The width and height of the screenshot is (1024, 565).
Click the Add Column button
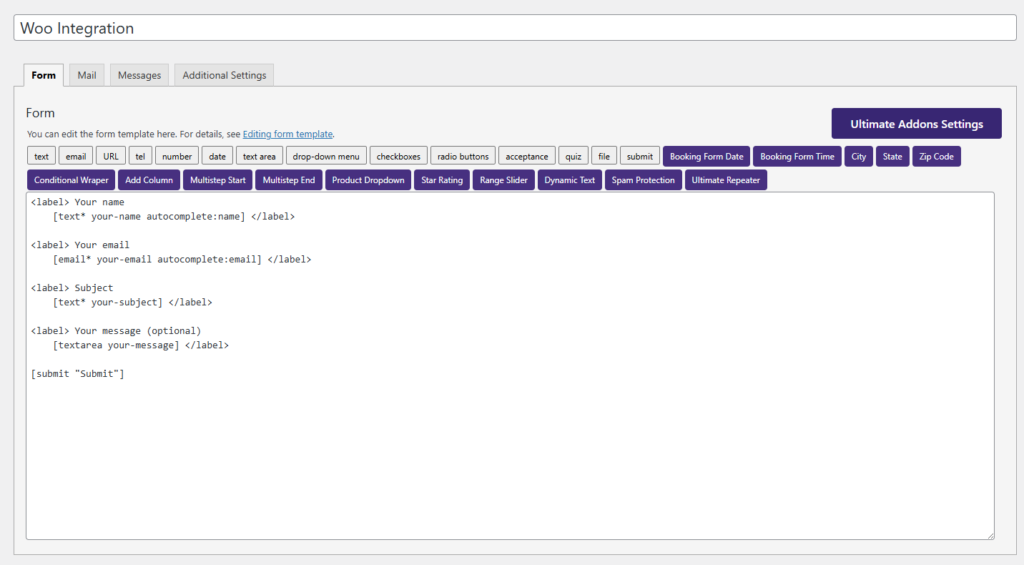(149, 180)
